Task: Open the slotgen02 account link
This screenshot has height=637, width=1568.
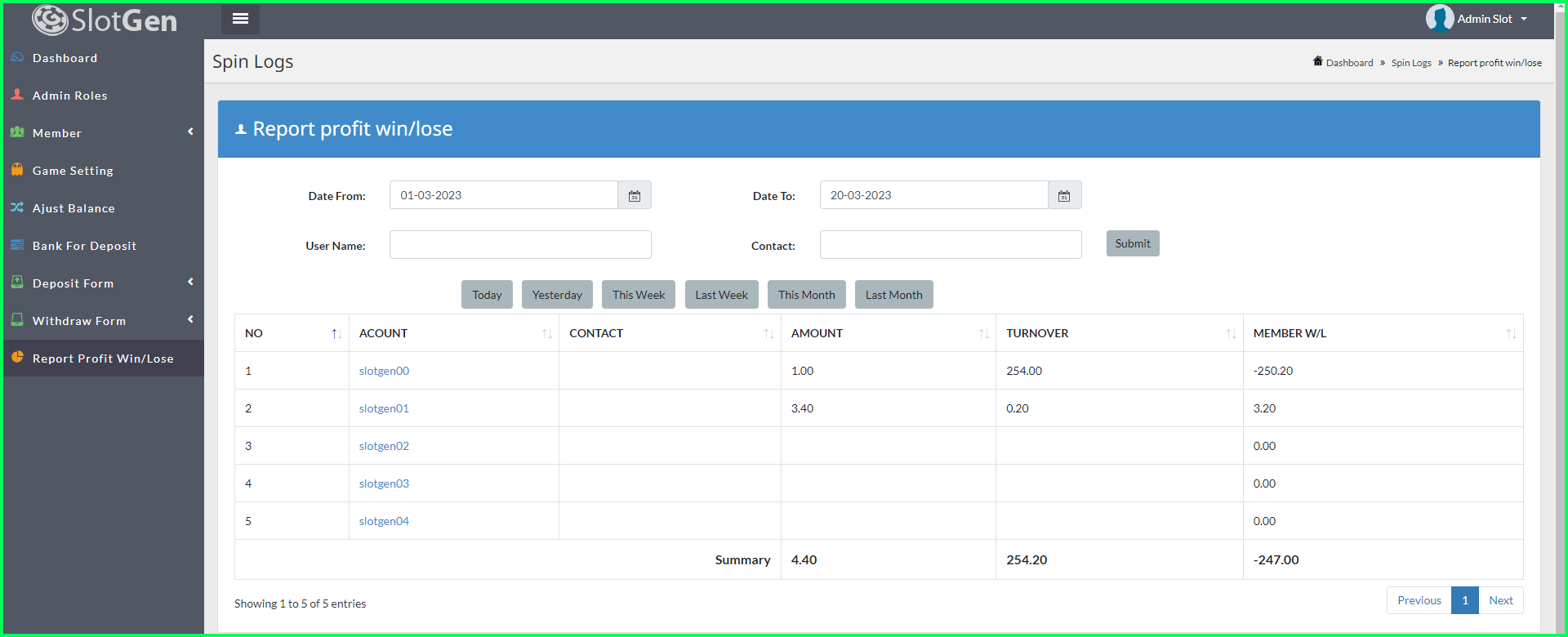Action: point(384,446)
